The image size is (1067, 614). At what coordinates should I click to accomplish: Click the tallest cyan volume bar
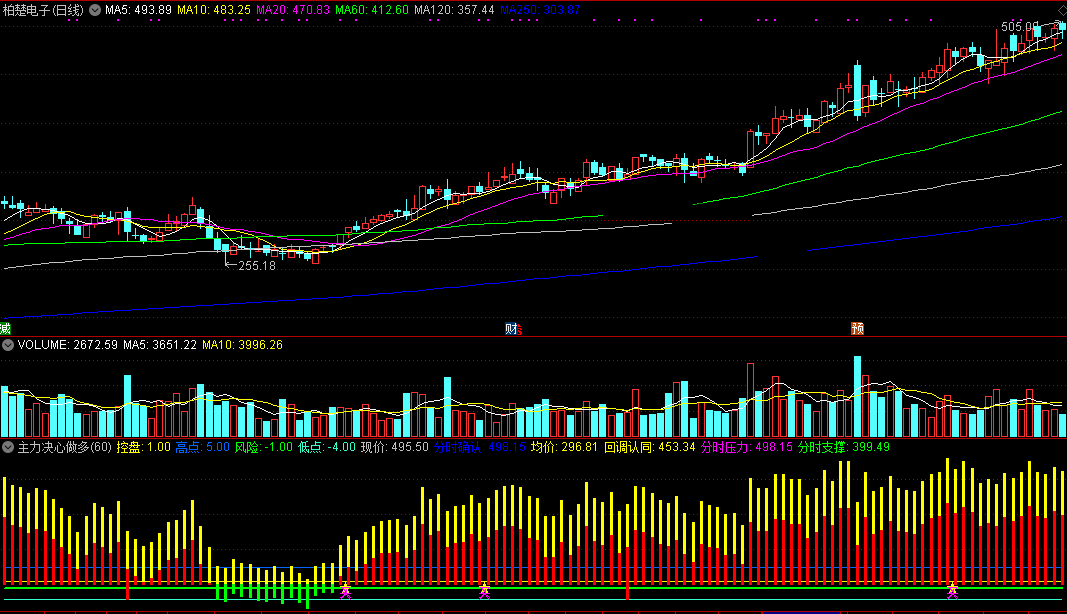[x=857, y=396]
